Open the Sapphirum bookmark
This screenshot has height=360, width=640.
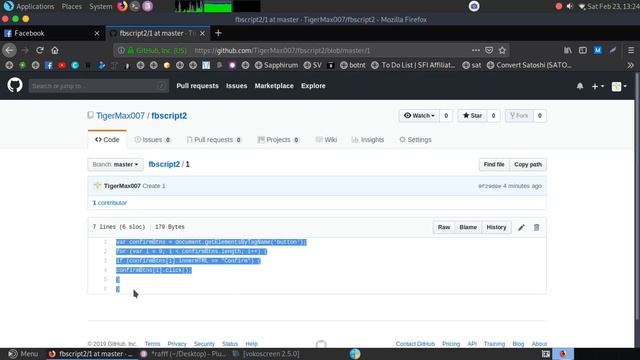pyautogui.click(x=276, y=65)
